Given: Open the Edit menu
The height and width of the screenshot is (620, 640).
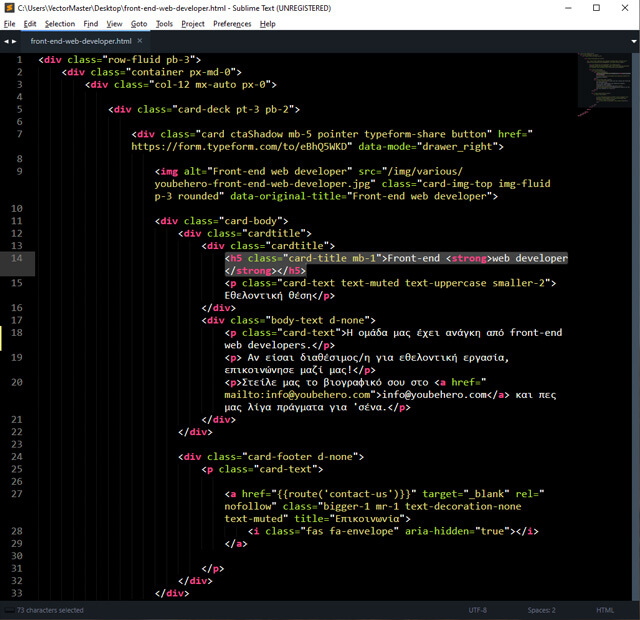Looking at the screenshot, I should pyautogui.click(x=30, y=24).
